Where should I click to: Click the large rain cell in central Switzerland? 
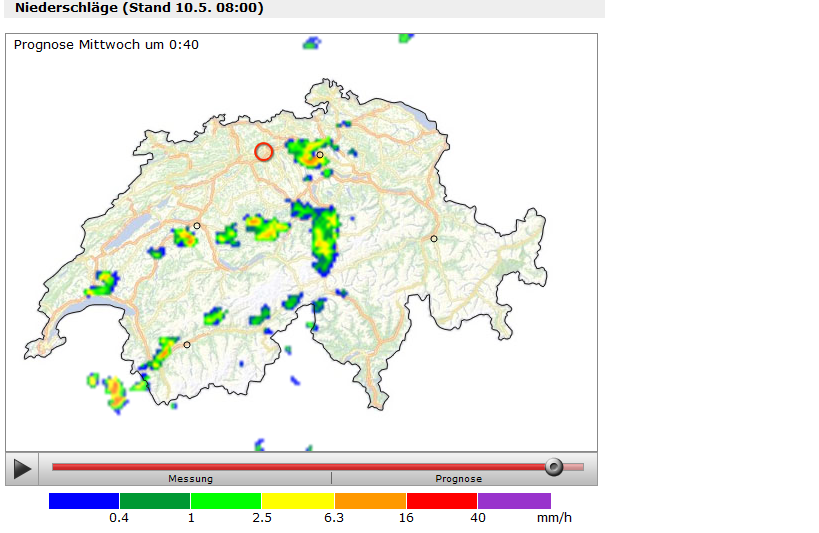[323, 238]
